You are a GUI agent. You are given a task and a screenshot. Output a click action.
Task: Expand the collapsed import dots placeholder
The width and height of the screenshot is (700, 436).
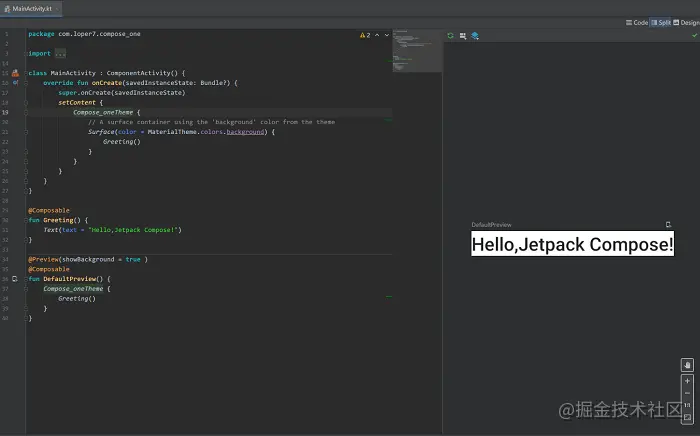coord(60,54)
